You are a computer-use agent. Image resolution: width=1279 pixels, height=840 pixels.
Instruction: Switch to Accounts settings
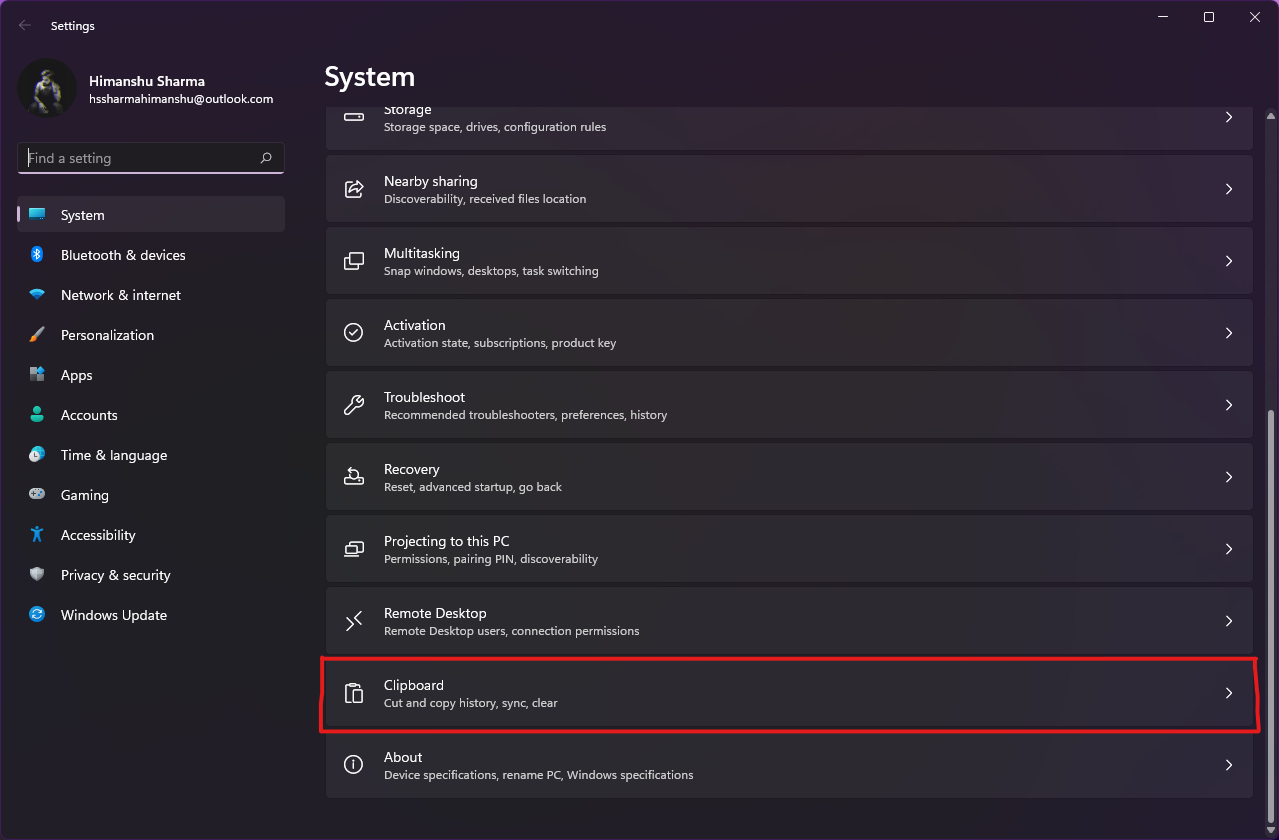pyautogui.click(x=151, y=415)
